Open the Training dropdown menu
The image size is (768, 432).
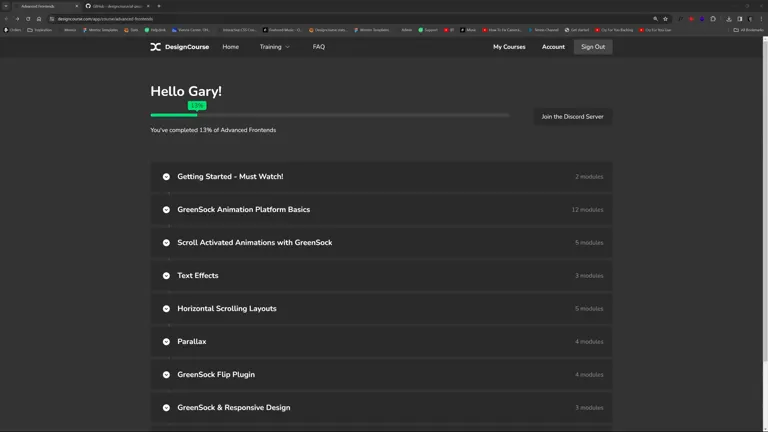[x=274, y=47]
